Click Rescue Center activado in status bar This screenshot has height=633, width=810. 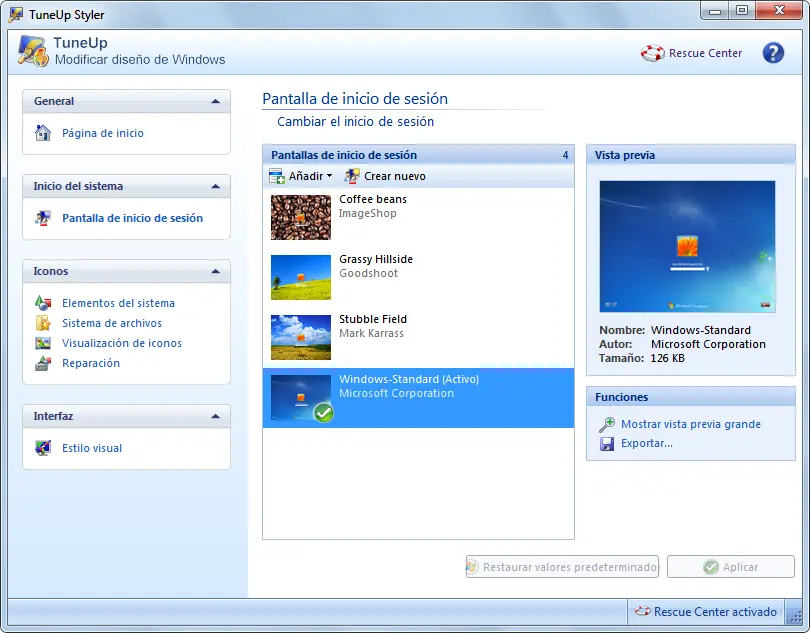coord(715,612)
